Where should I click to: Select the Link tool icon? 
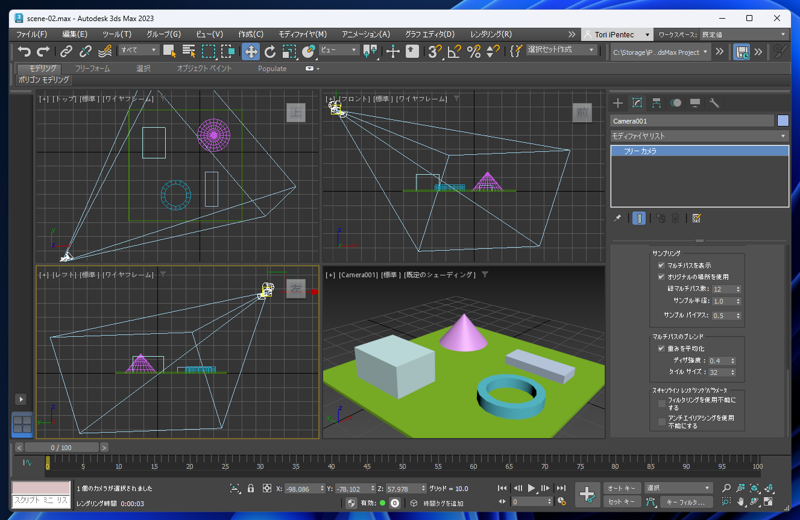coord(66,52)
